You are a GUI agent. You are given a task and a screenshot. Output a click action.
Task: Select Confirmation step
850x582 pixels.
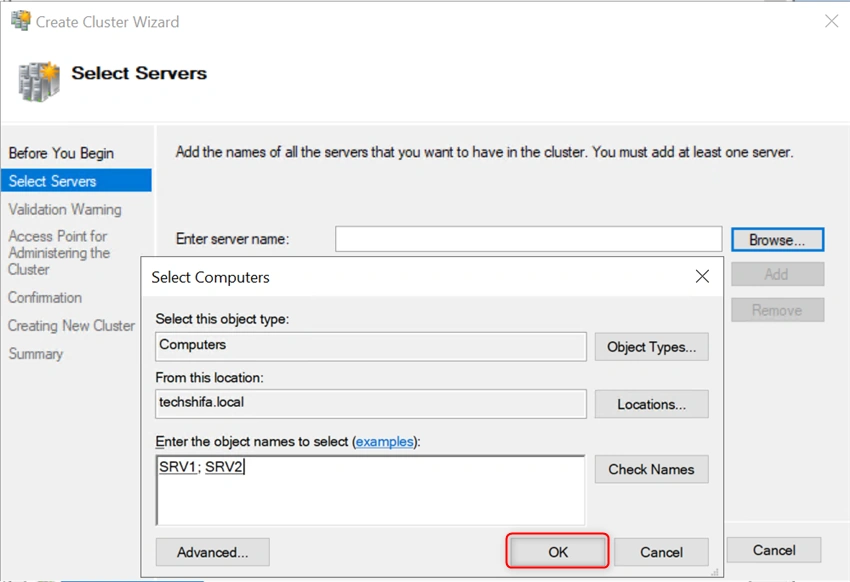pyautogui.click(x=45, y=298)
